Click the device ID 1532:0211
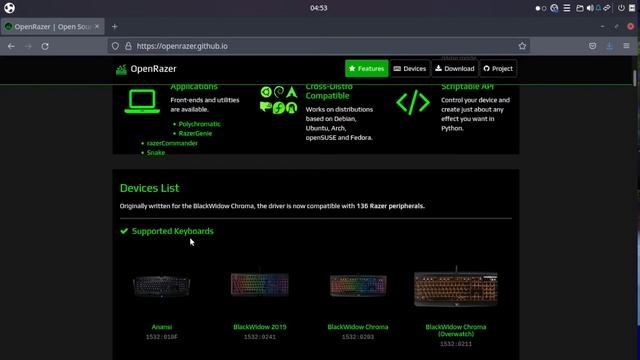Screen dimensions: 640x360 456,344
